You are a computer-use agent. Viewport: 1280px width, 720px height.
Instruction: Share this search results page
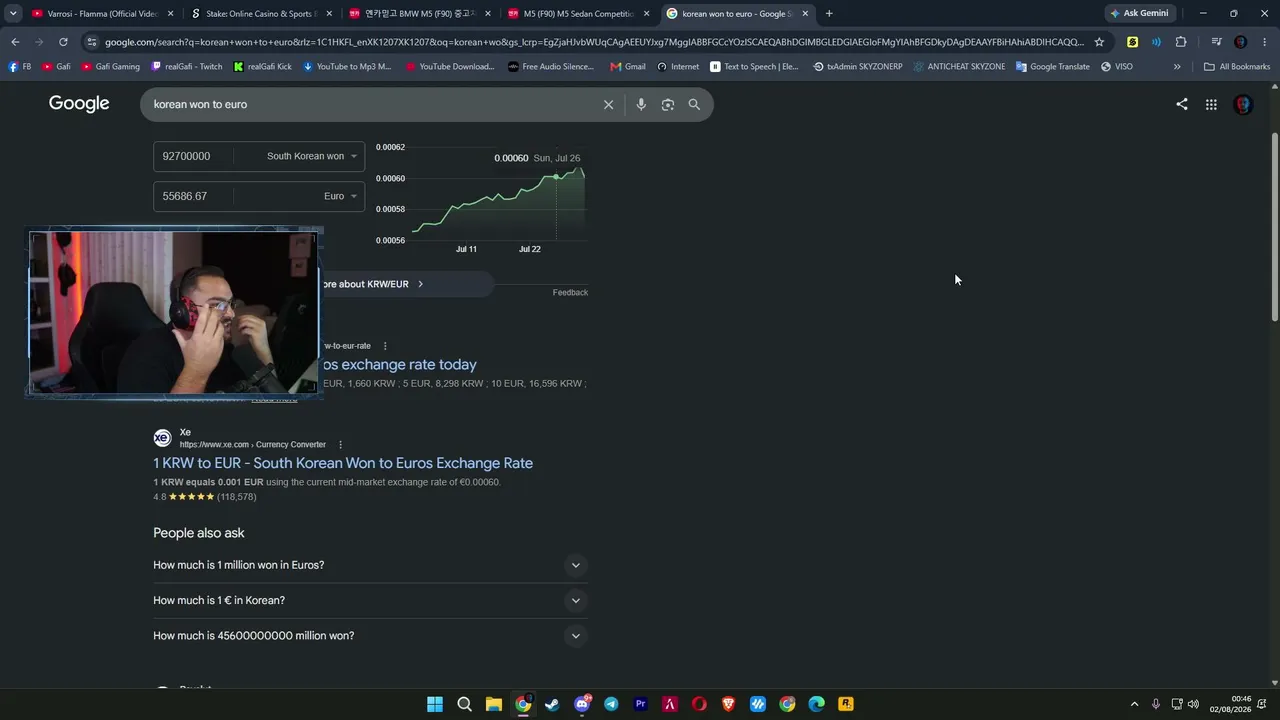(x=1182, y=104)
